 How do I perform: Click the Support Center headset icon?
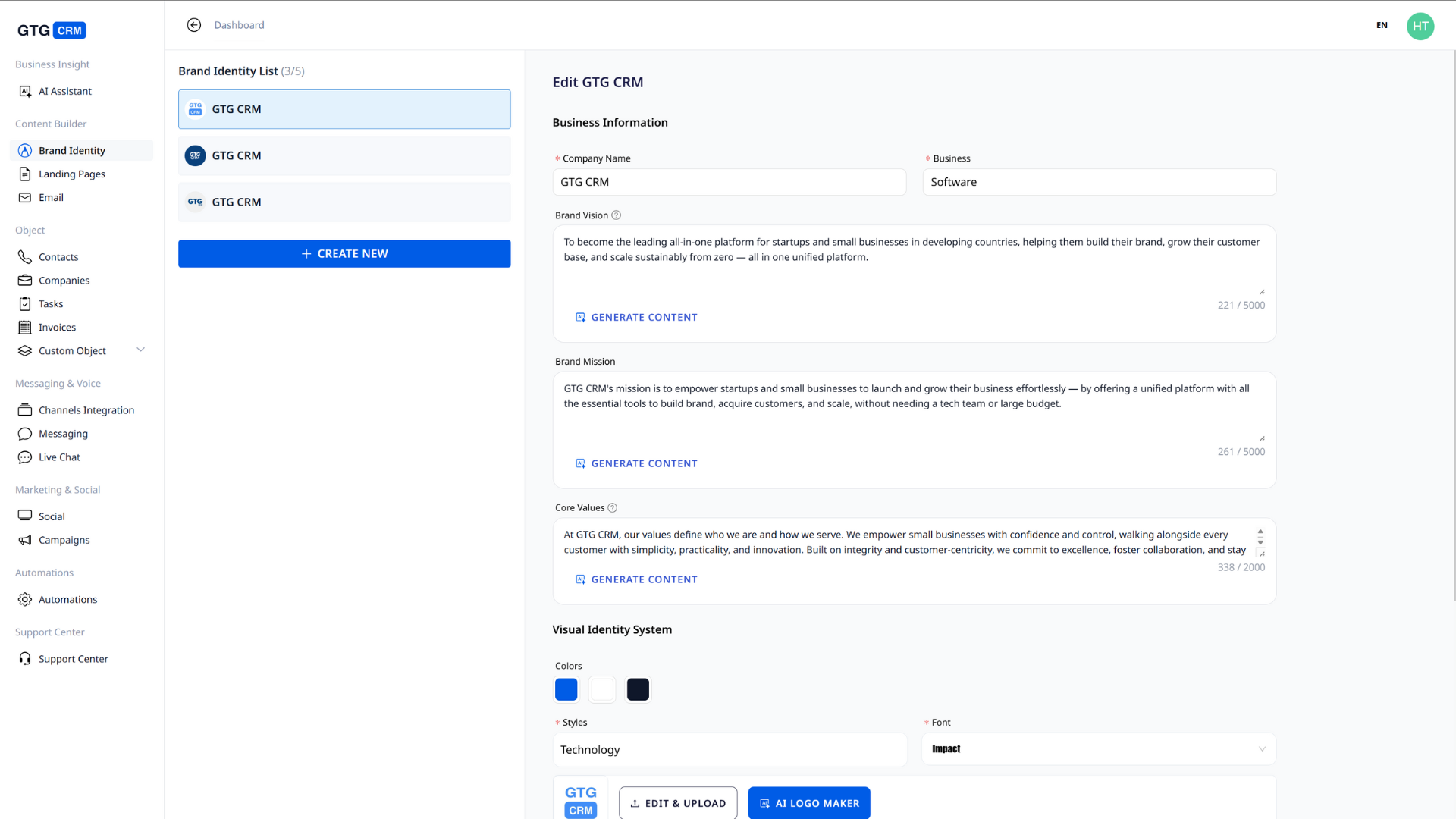click(25, 659)
